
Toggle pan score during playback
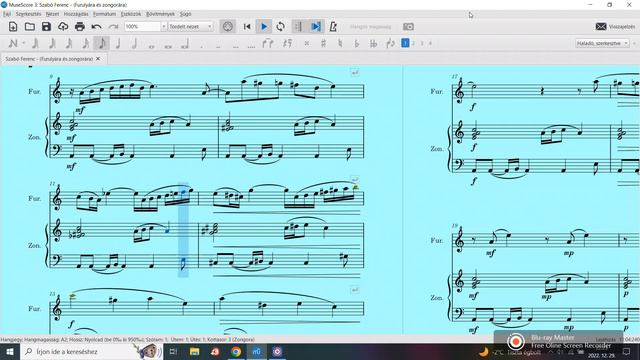click(316, 27)
